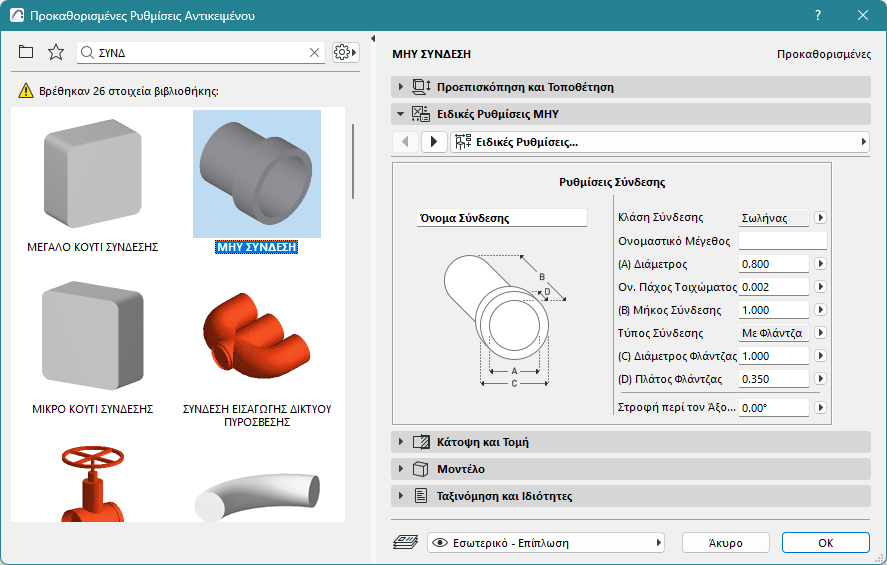Open Εσωτερικό - Επίπλωση layer dropdown
This screenshot has height=565, width=887.
(x=546, y=542)
